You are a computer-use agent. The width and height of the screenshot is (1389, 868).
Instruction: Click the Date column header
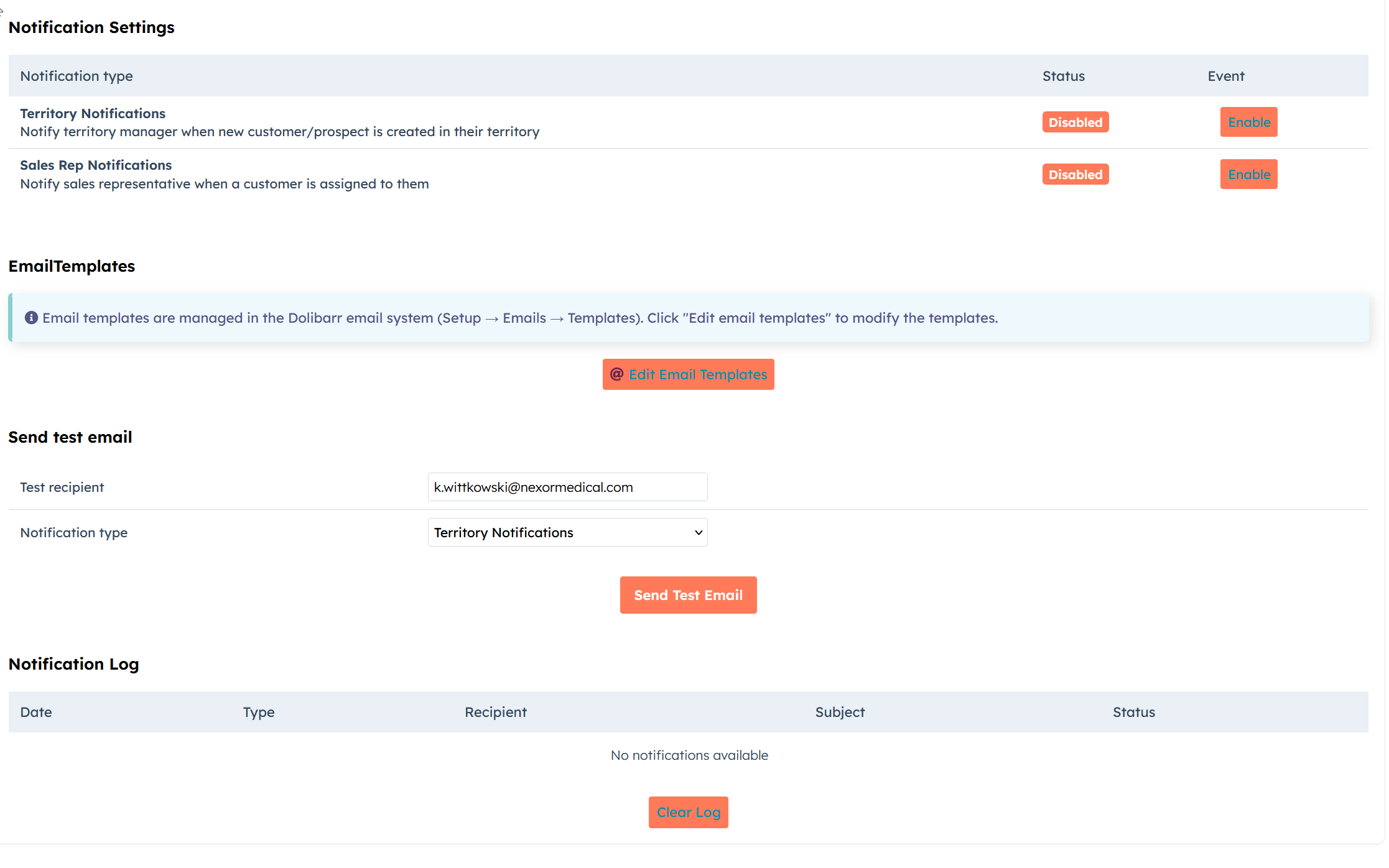tap(36, 712)
